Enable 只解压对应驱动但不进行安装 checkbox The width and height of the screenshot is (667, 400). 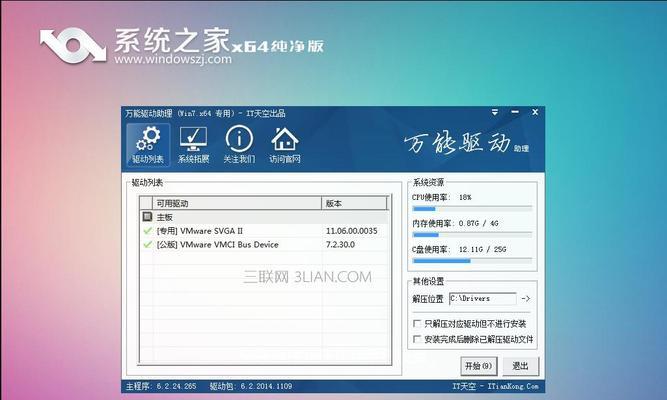click(417, 324)
